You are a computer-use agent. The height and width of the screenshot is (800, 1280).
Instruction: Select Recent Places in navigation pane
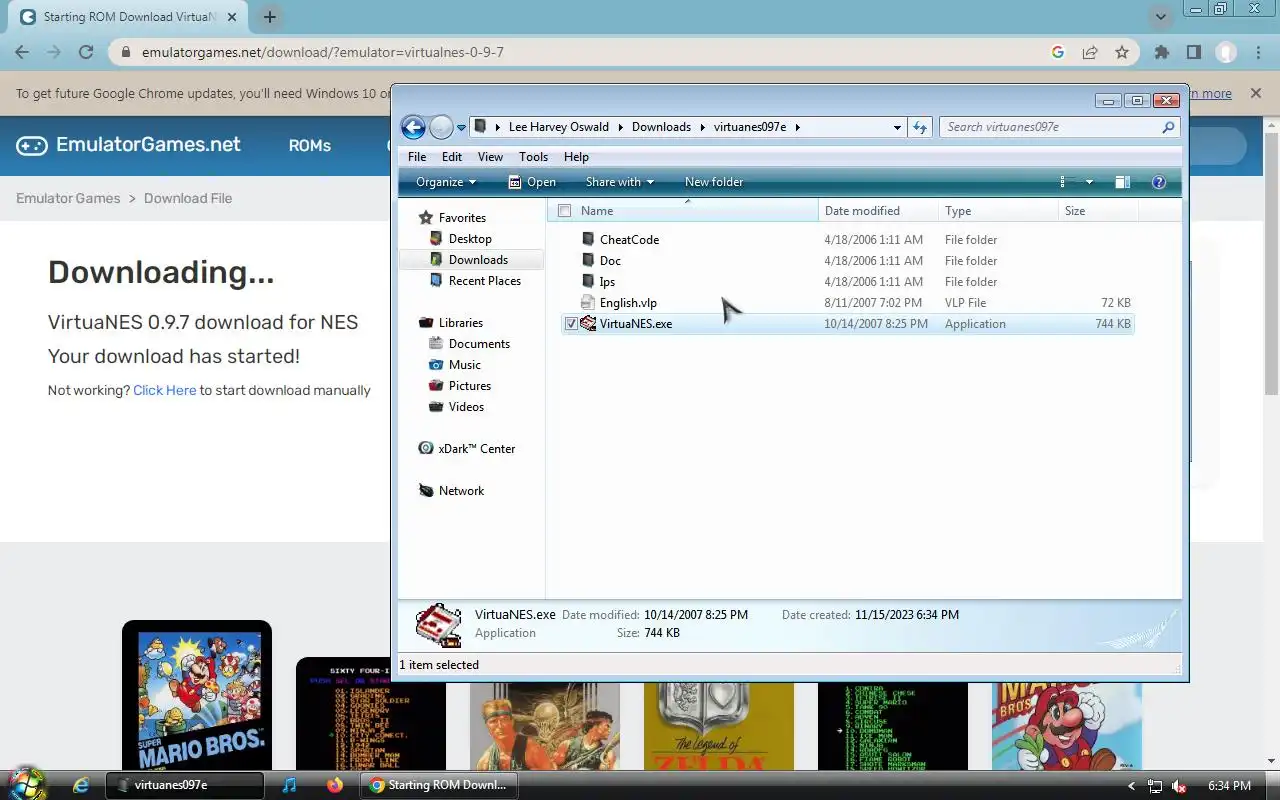pyautogui.click(x=485, y=281)
